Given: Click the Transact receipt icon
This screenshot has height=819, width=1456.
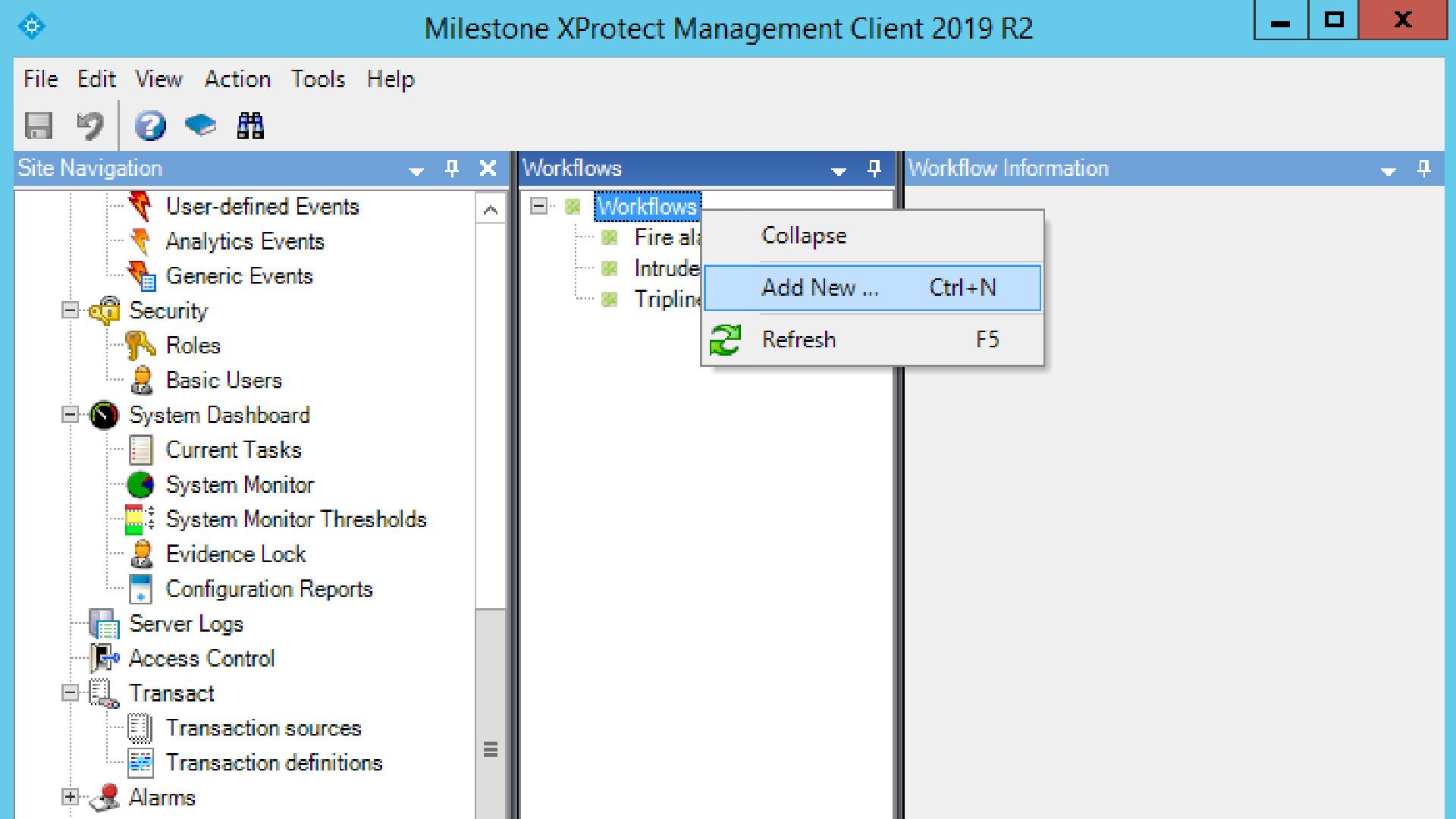Looking at the screenshot, I should (x=103, y=693).
